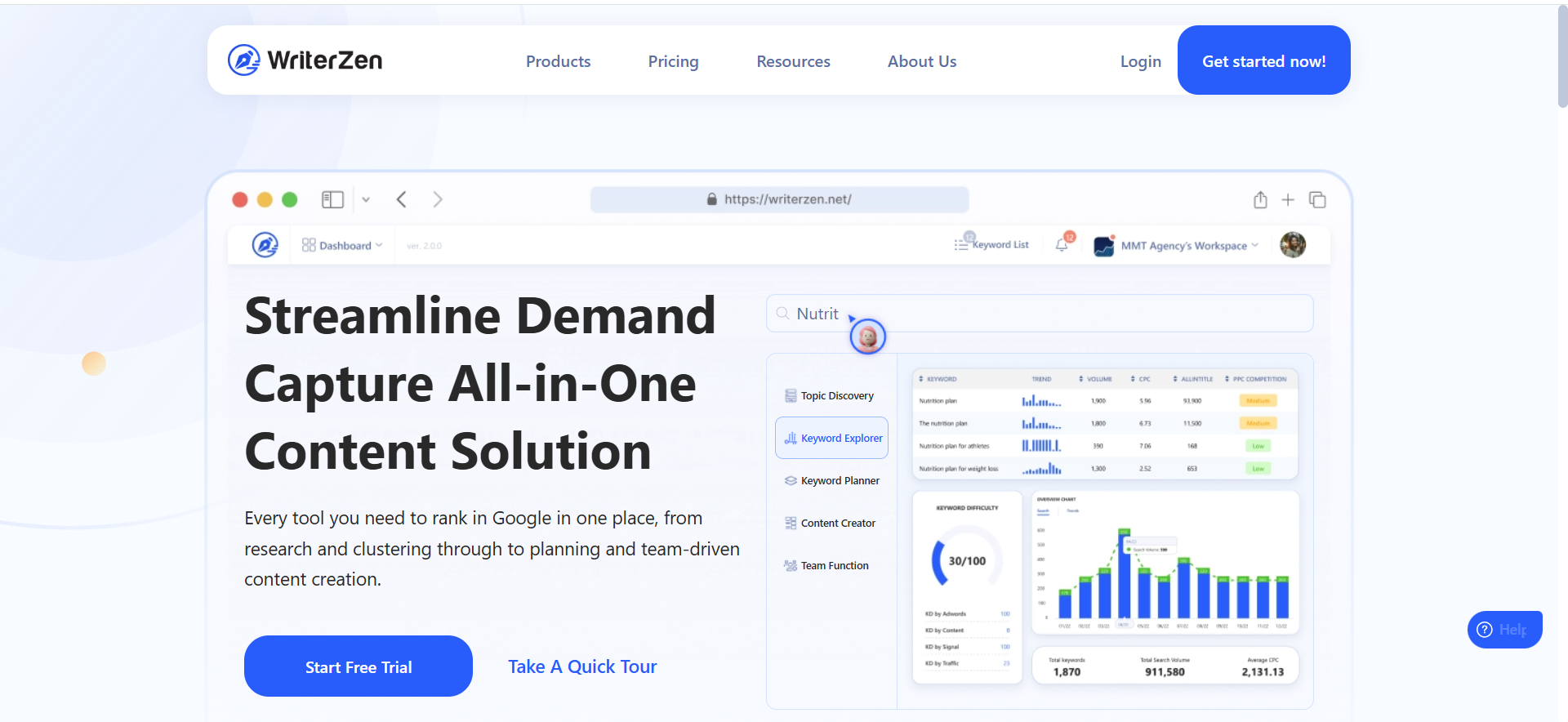Click the Nutrition plan for athletes row
Image resolution: width=1568 pixels, height=722 pixels.
(x=1105, y=446)
